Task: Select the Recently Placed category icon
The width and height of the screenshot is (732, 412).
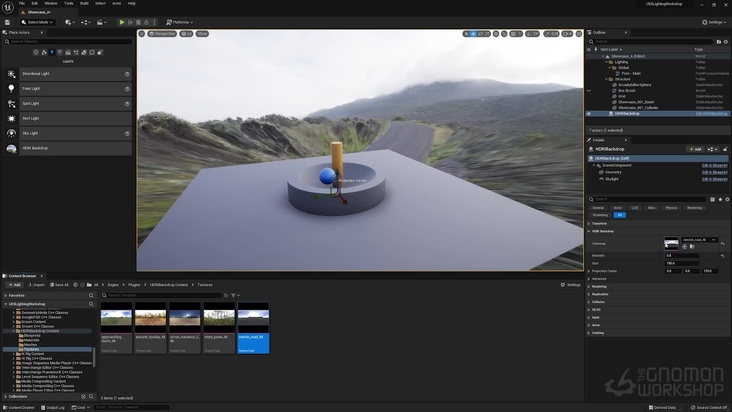Action: pyautogui.click(x=36, y=52)
